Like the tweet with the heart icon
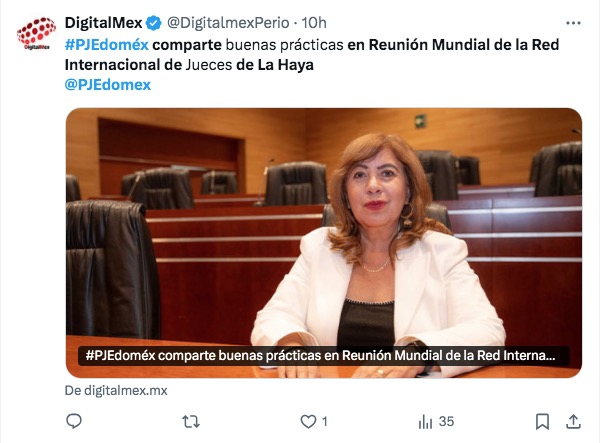Viewport: 600px width, 443px height. pos(308,422)
